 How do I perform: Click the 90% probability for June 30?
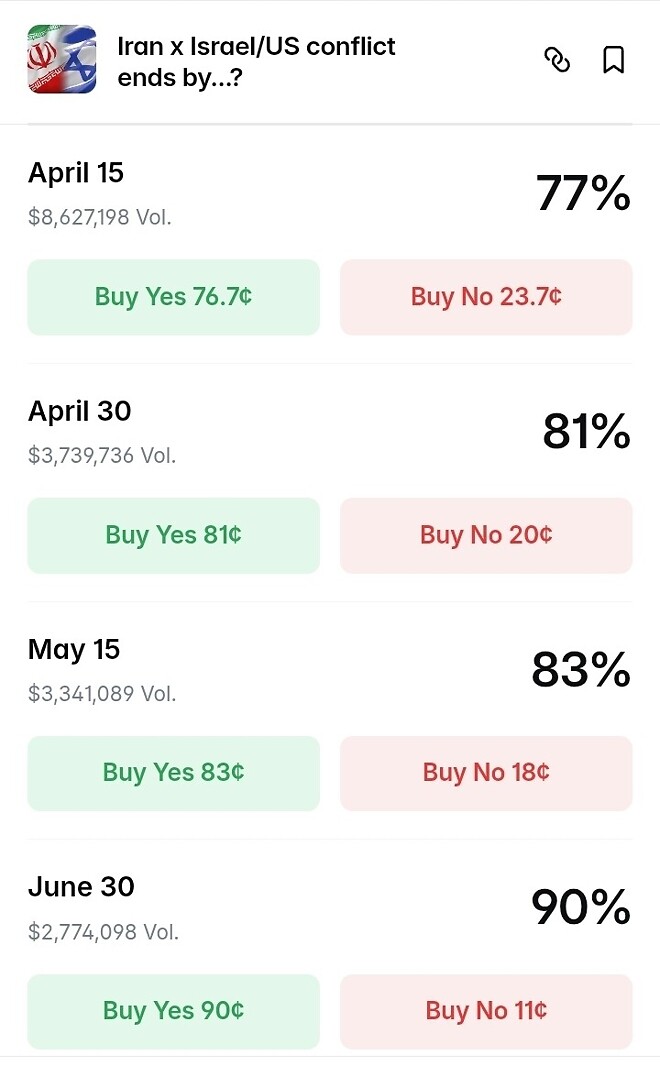coord(583,908)
